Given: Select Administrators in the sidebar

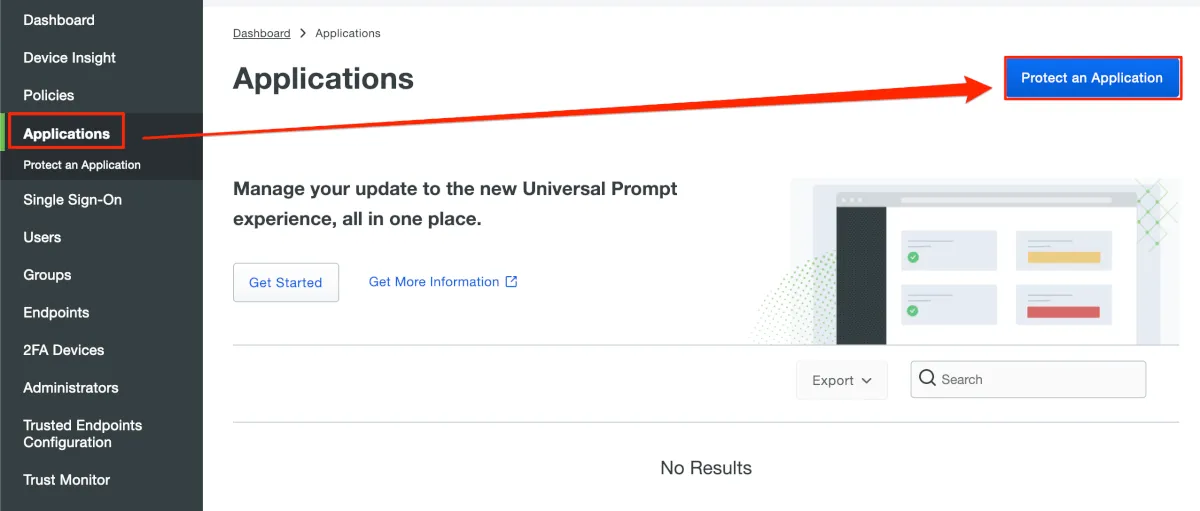Looking at the screenshot, I should [x=71, y=387].
